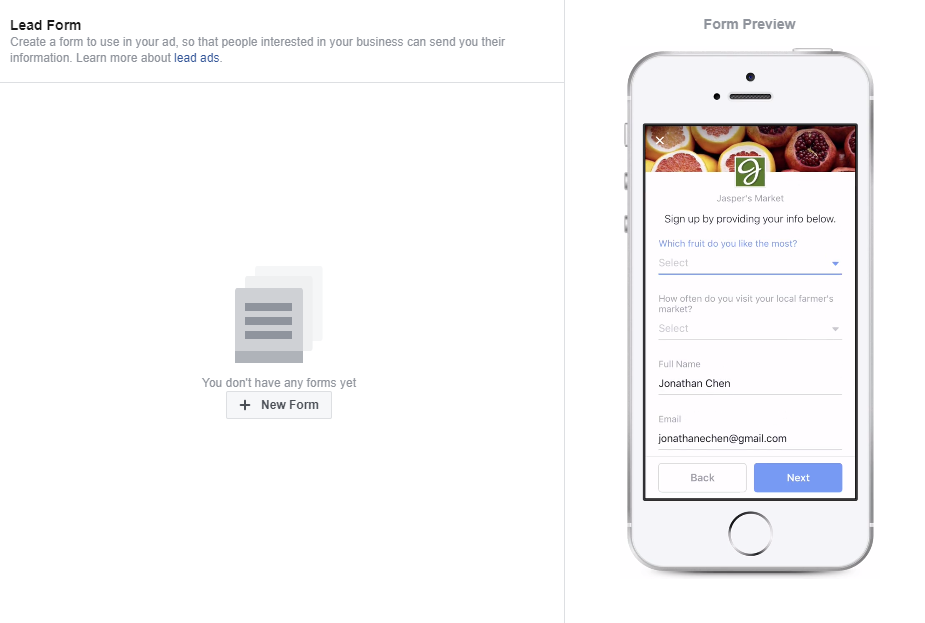Tap the phone's home button circle

[750, 533]
